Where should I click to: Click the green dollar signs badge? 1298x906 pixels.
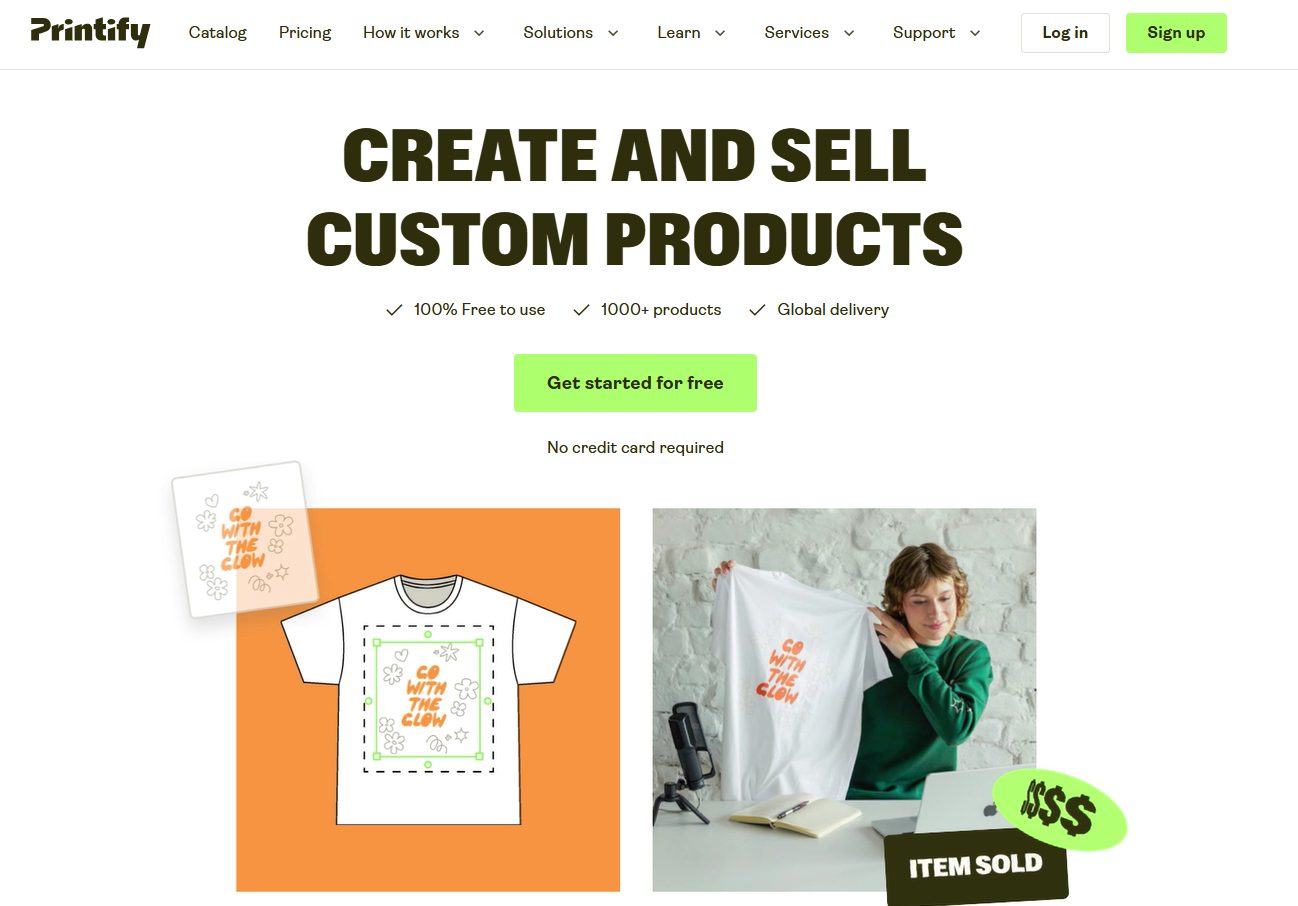(1059, 809)
